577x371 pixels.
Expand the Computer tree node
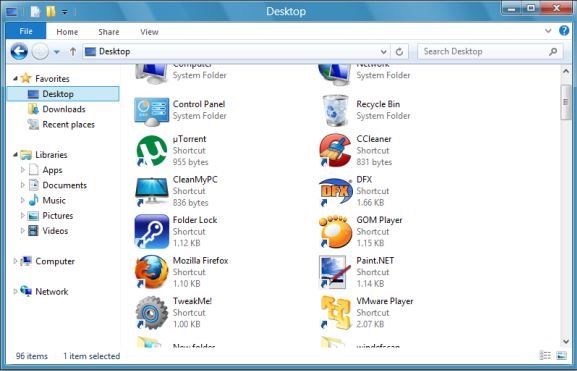[x=15, y=261]
